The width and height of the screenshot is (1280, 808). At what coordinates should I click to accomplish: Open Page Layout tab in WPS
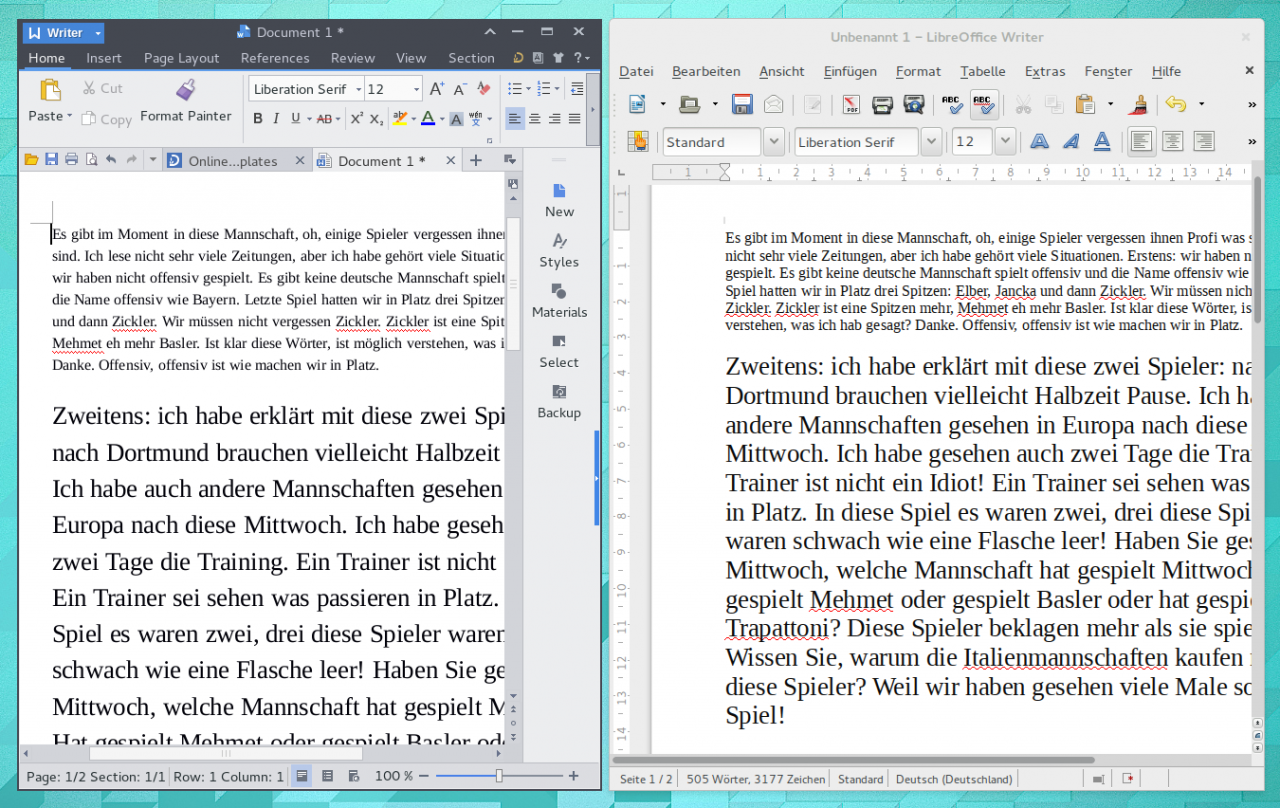182,58
